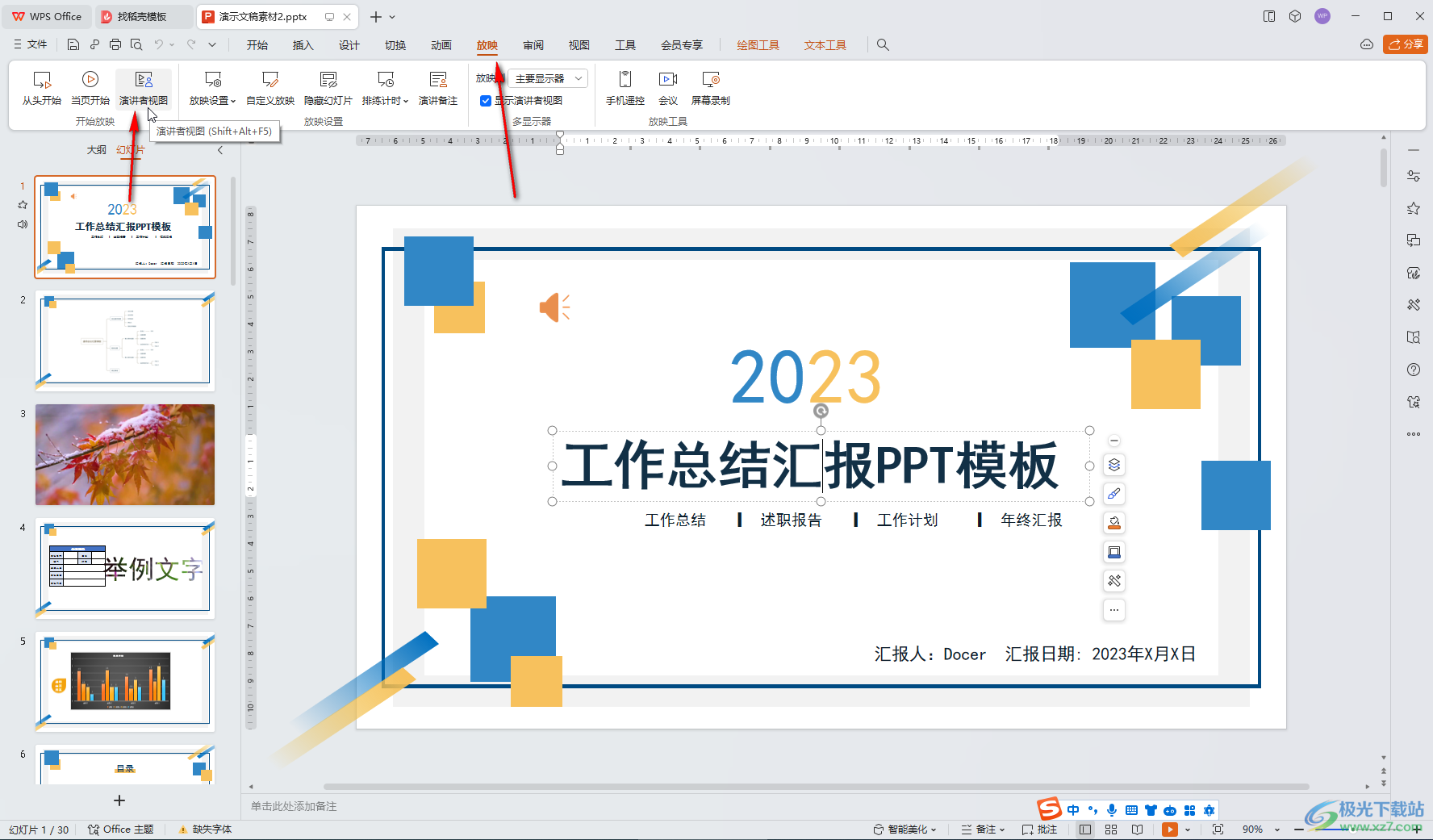The width and height of the screenshot is (1433, 840).
Task: Toggle the slide 1 audio marker in thumbnail panel
Action: pyautogui.click(x=23, y=224)
